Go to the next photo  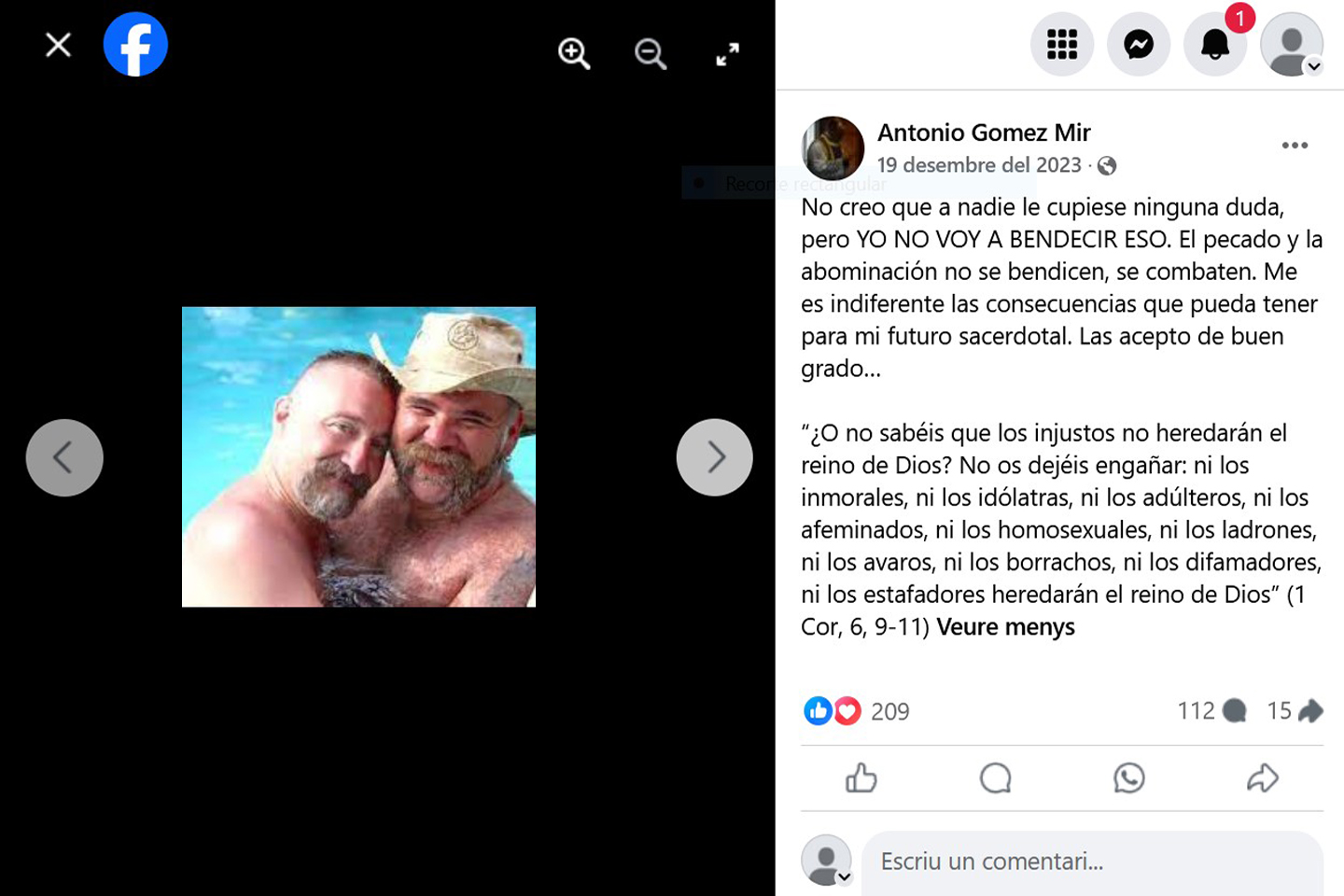coord(715,457)
